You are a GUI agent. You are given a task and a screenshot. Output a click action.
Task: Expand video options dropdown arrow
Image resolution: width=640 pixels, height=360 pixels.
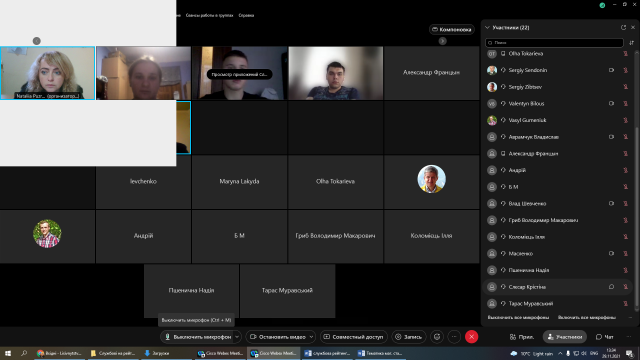pyautogui.click(x=311, y=337)
